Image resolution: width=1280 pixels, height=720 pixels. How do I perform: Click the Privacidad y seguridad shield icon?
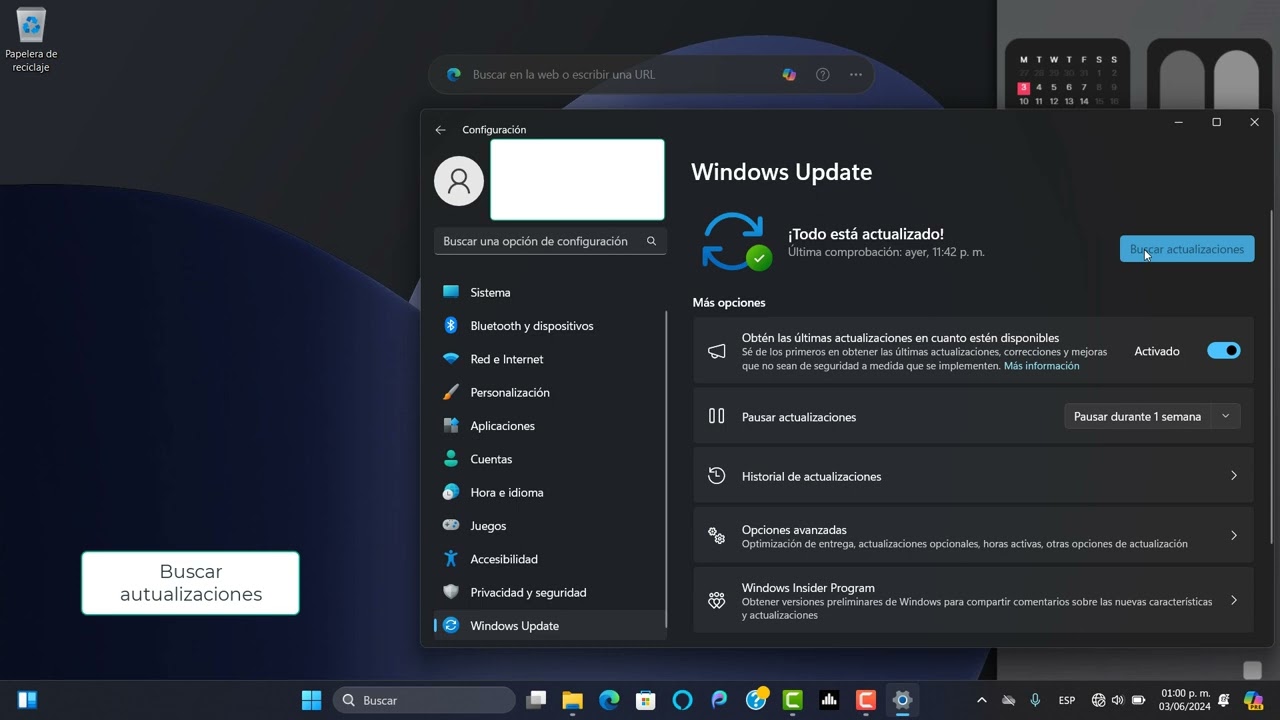[x=451, y=592]
